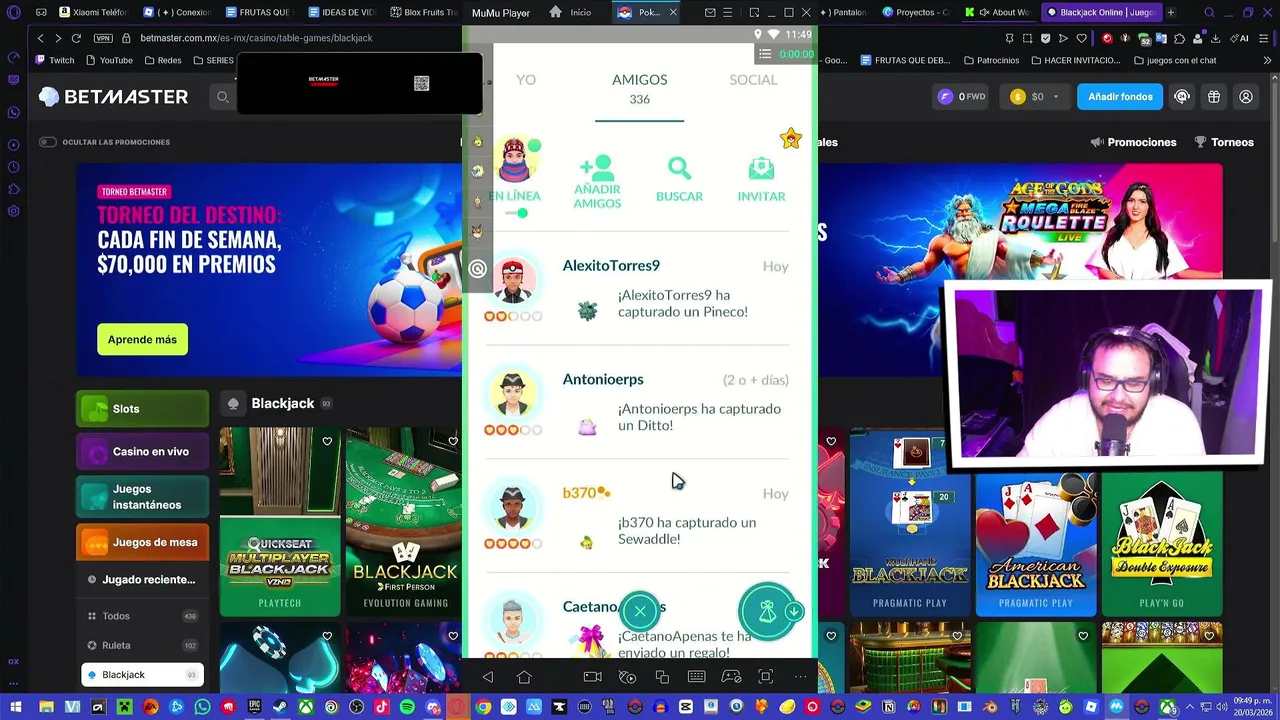
Task: Open Chrome from the taskbar
Action: [x=483, y=707]
